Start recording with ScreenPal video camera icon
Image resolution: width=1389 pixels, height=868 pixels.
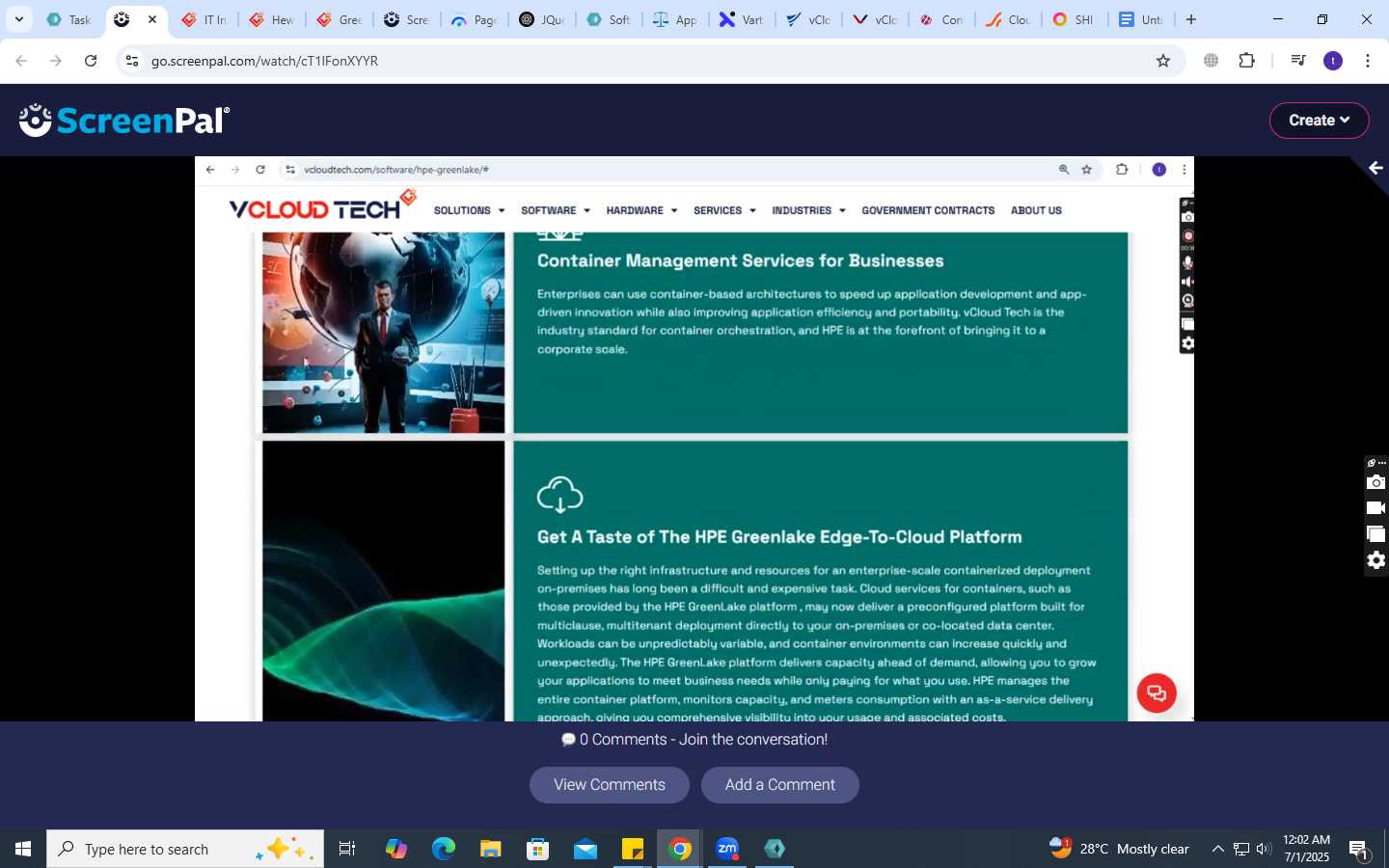click(1376, 508)
